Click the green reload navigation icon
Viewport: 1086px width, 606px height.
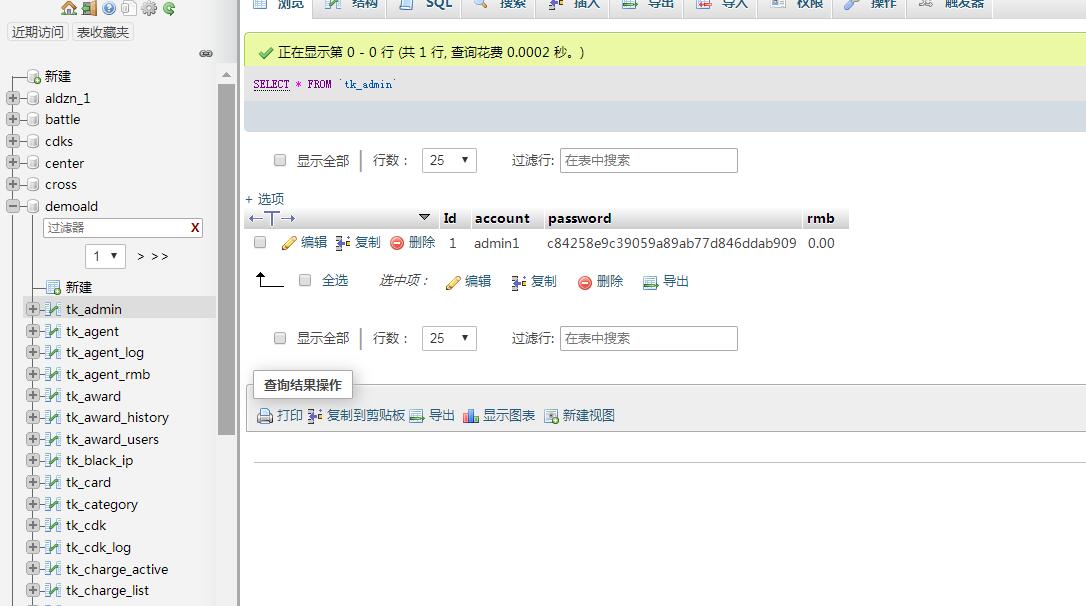coord(169,8)
